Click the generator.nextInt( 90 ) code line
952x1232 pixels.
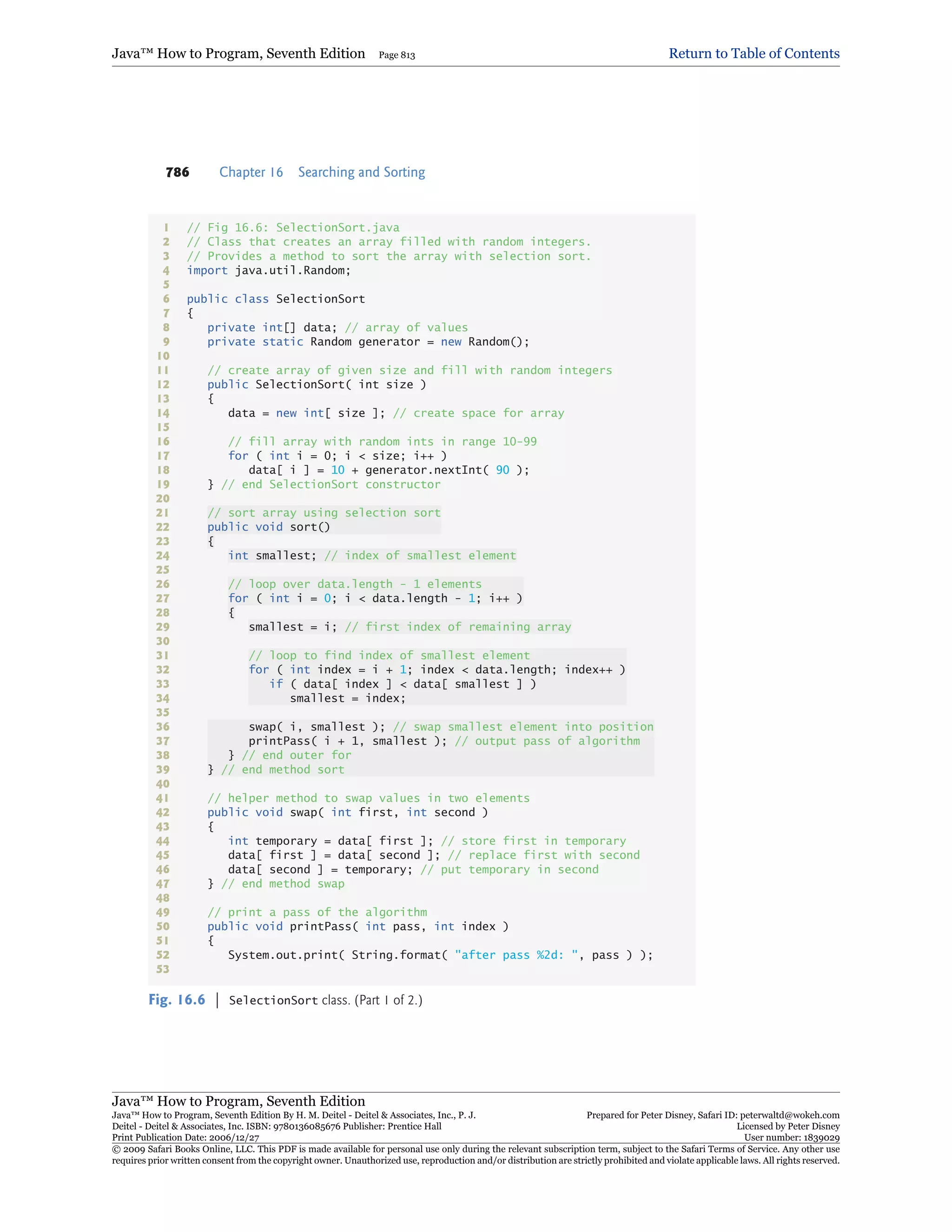[x=389, y=470]
